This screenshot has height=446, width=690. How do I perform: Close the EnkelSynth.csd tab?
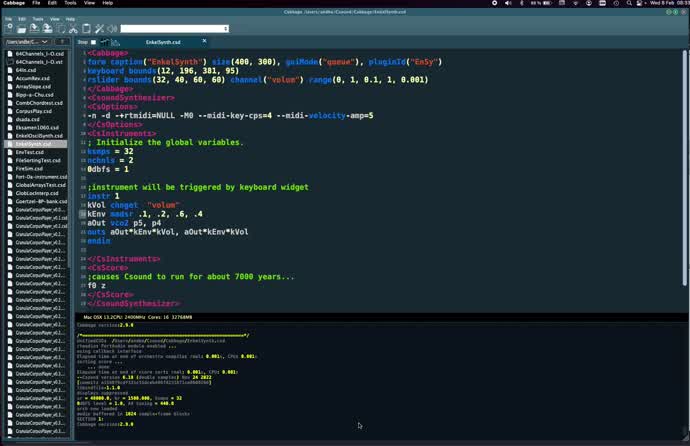[204, 41]
